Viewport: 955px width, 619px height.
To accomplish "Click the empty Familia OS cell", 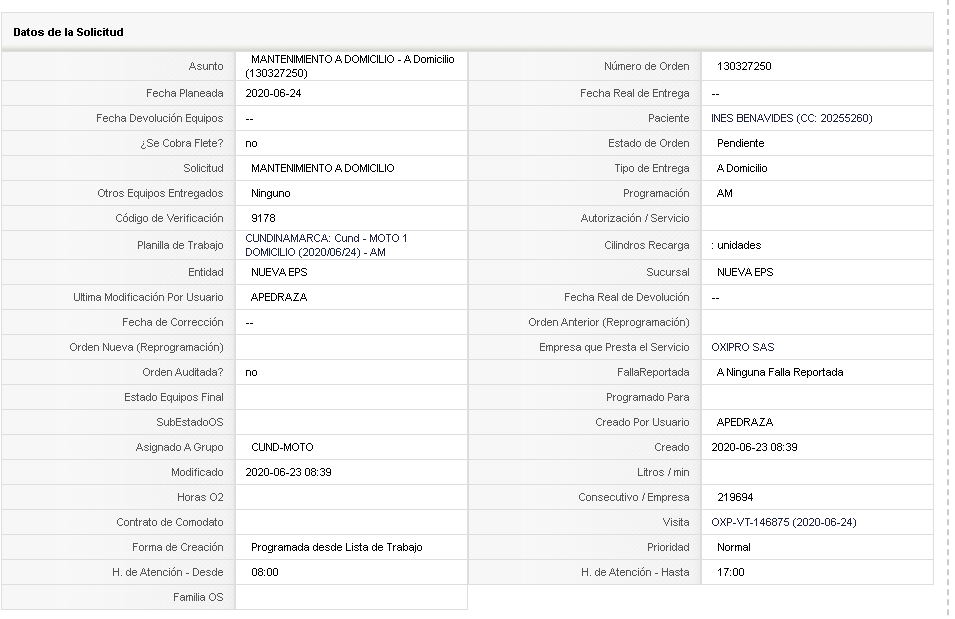I will pyautogui.click(x=351, y=597).
